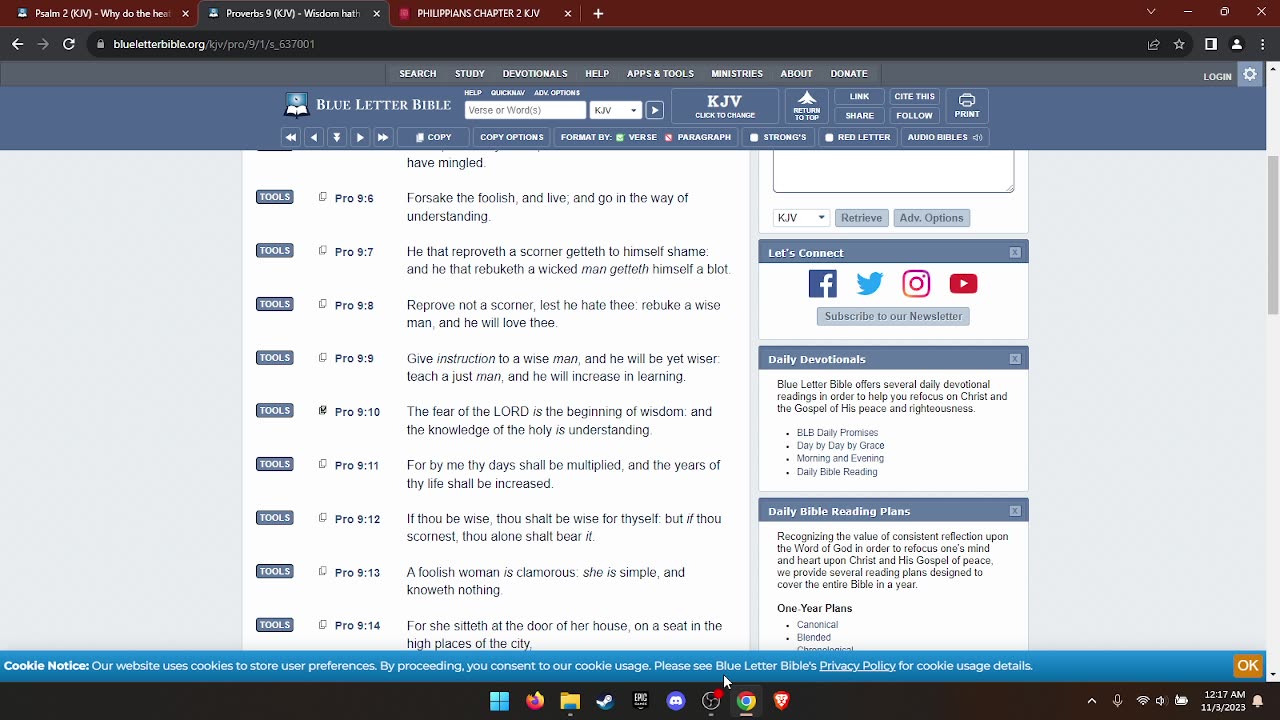Viewport: 1280px width, 720px height.
Task: Open the MINISTRIES menu
Action: coord(737,74)
